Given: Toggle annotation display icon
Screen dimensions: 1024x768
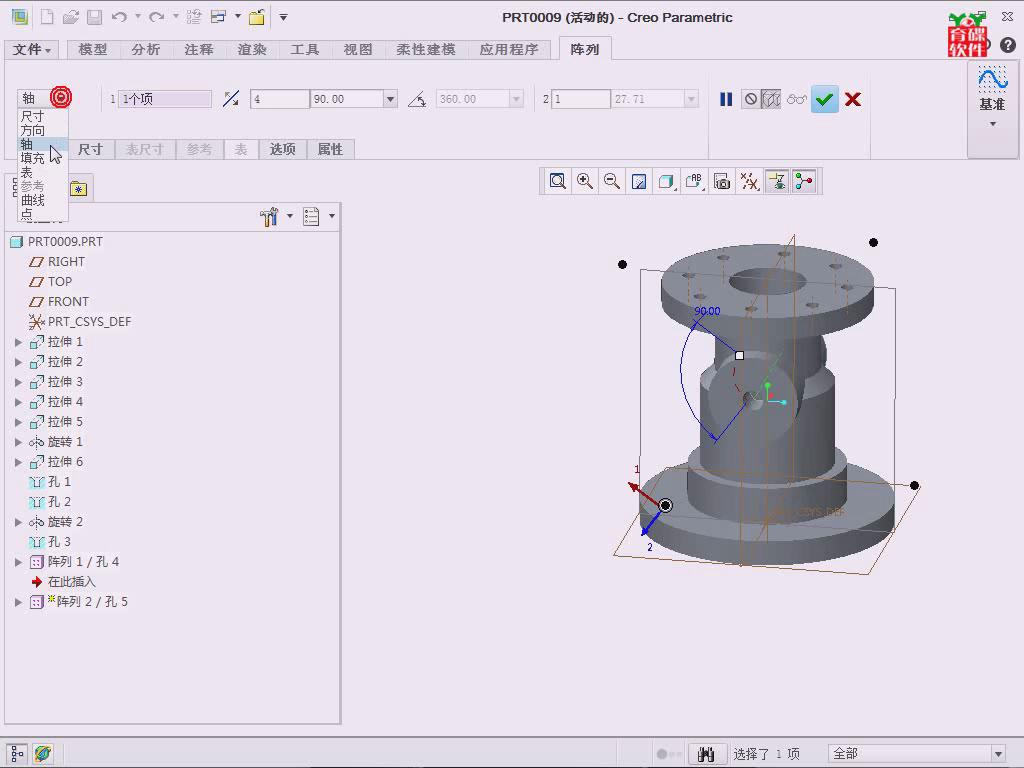Looking at the screenshot, I should [776, 181].
